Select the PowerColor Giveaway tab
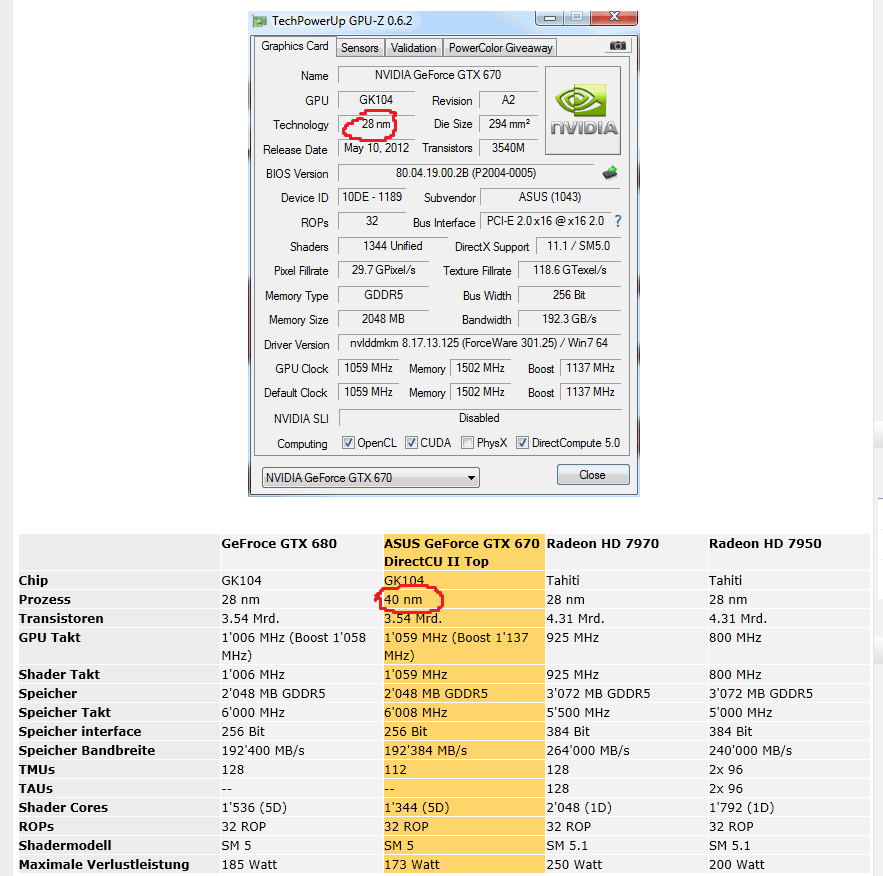883x876 pixels. (500, 48)
